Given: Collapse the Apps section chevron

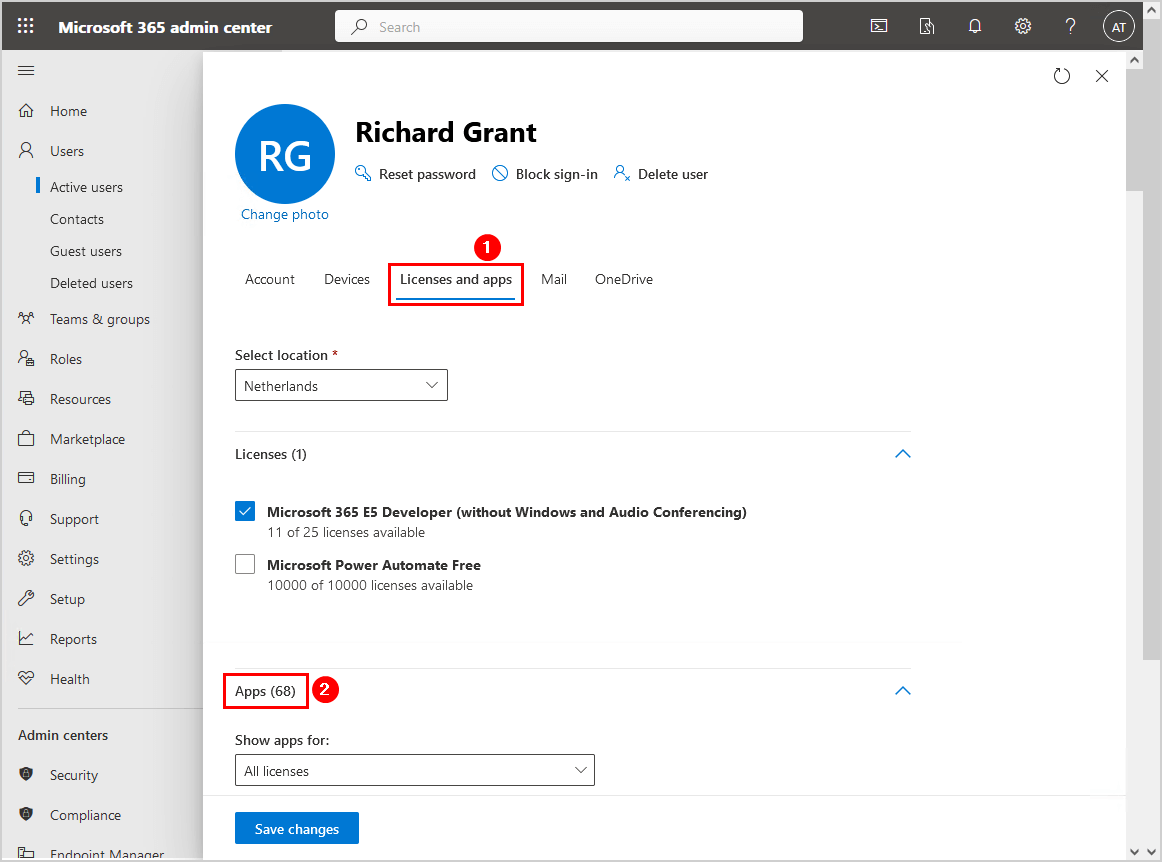Looking at the screenshot, I should click(902, 691).
